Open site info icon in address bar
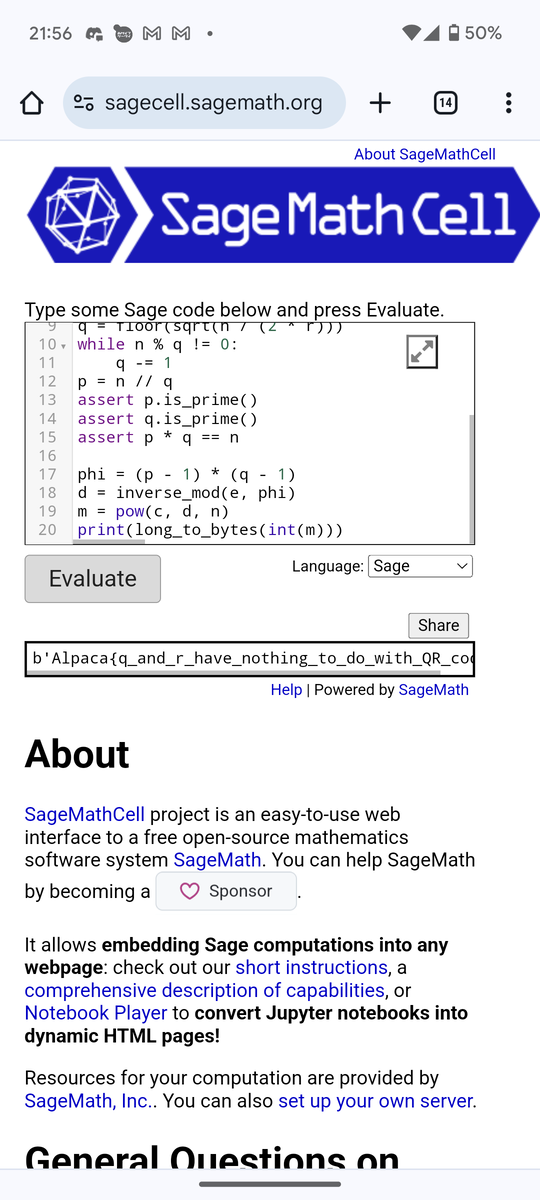540x1200 pixels. [x=84, y=103]
